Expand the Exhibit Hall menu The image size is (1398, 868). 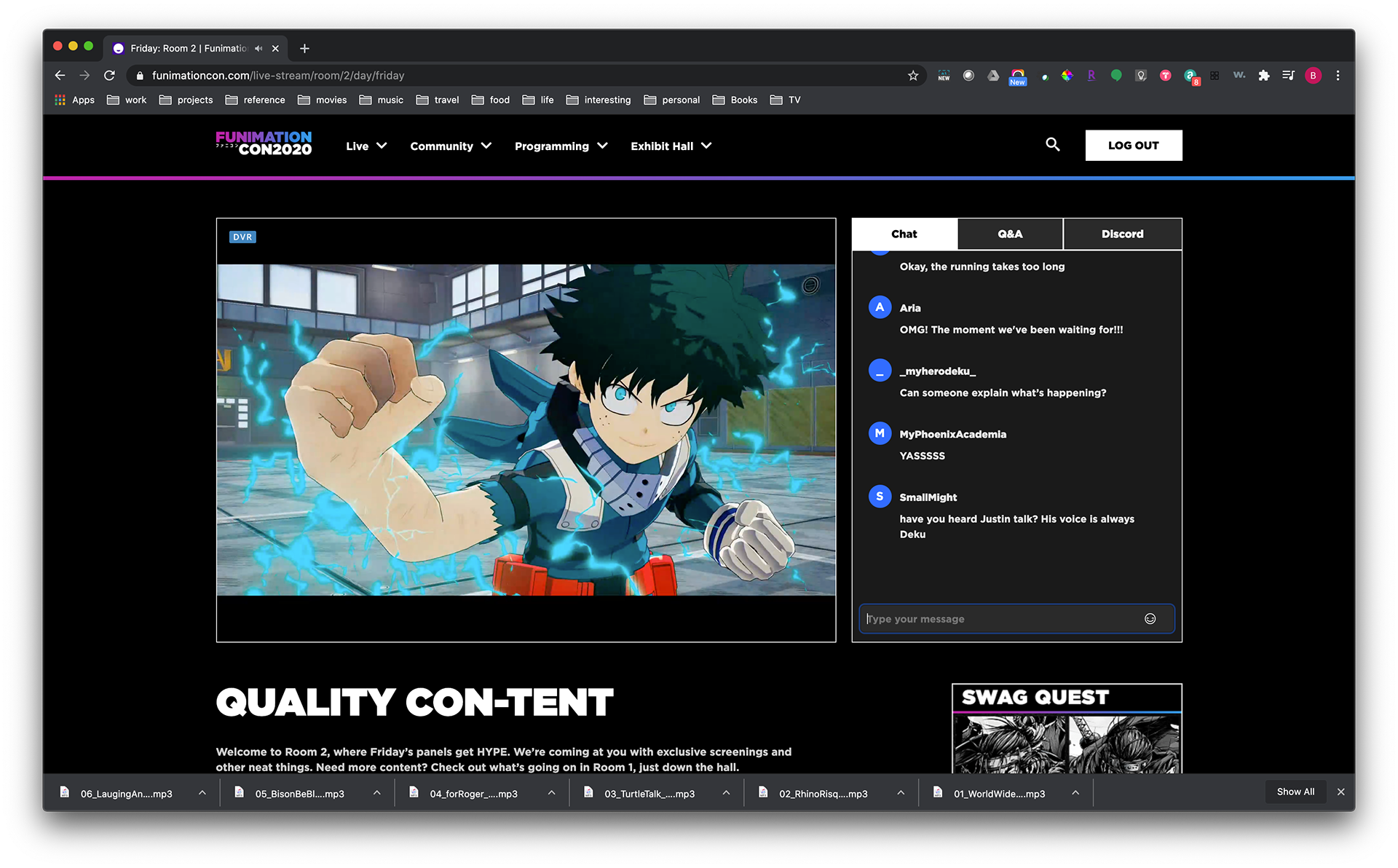pos(671,146)
